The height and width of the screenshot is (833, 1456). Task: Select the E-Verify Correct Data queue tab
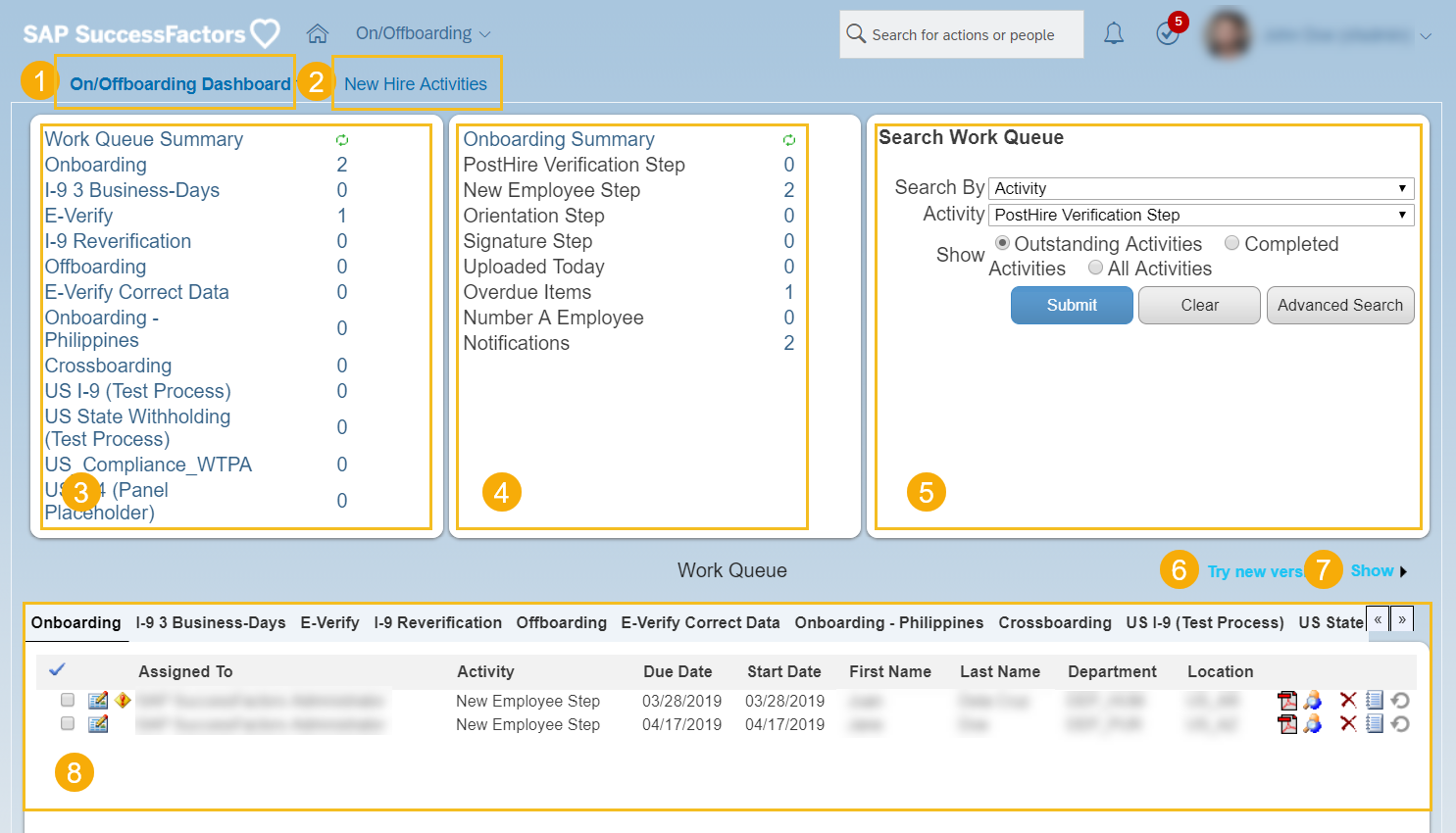pyautogui.click(x=700, y=622)
